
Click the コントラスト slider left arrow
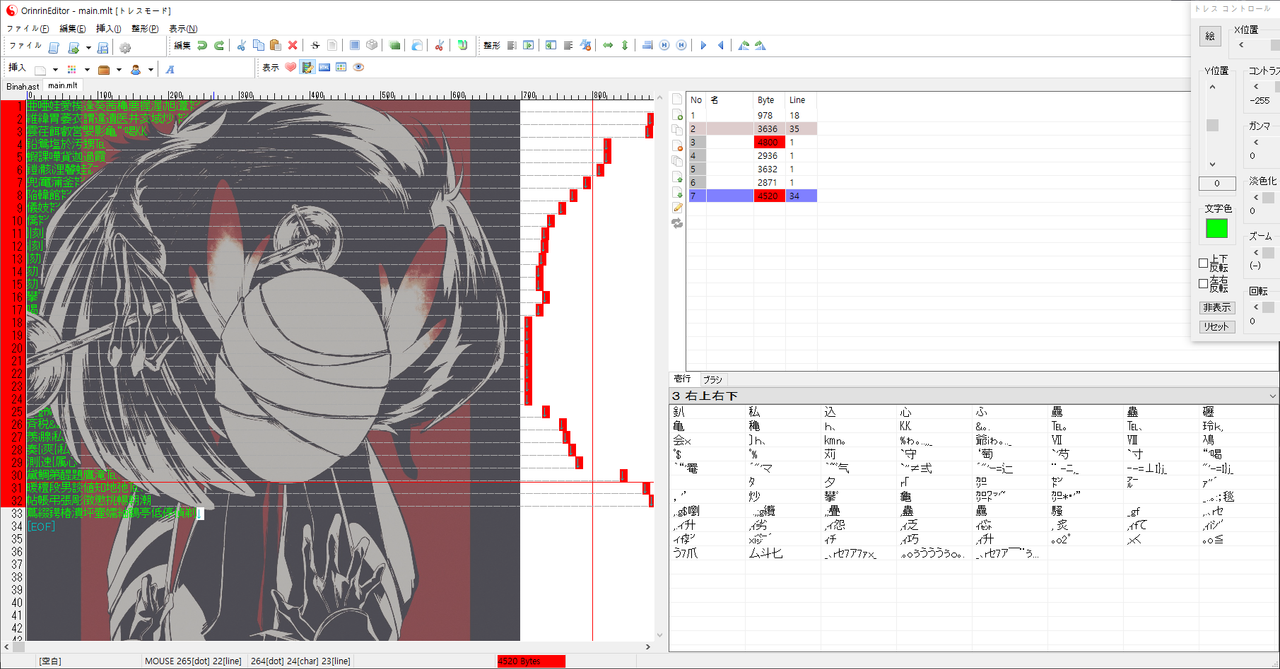[x=1255, y=87]
